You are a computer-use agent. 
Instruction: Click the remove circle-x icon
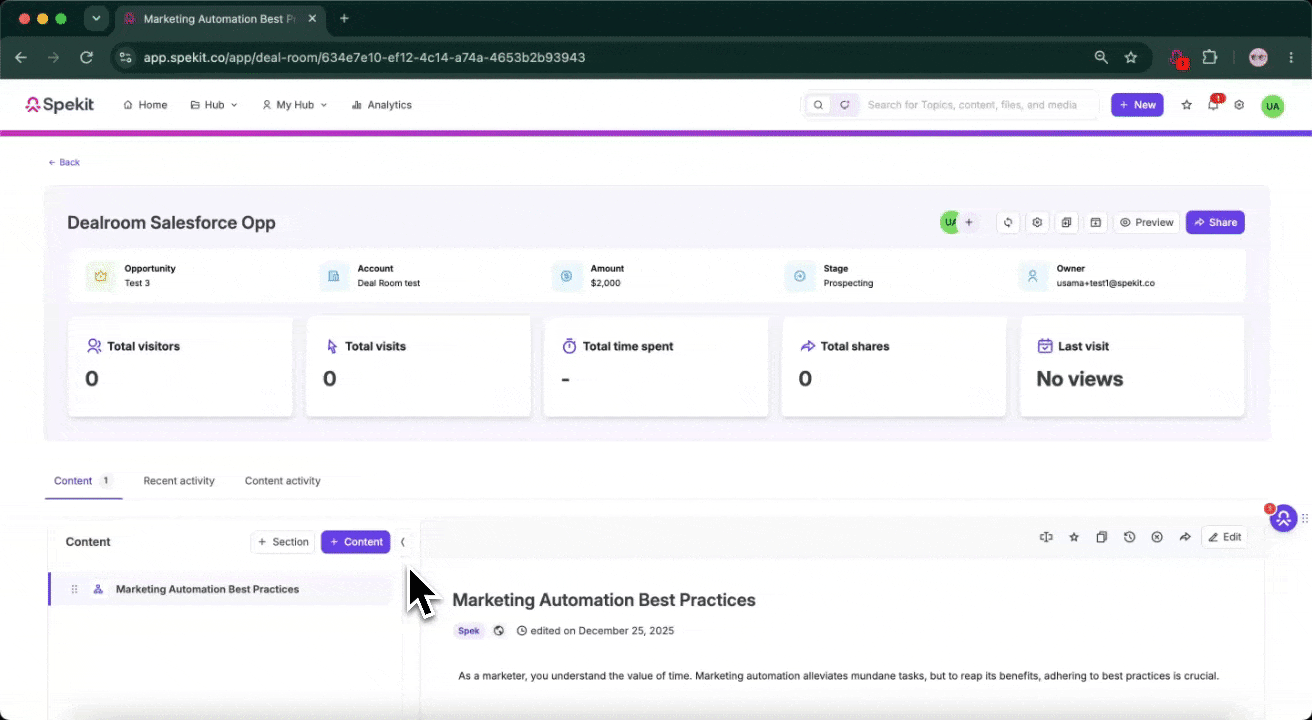[1157, 537]
